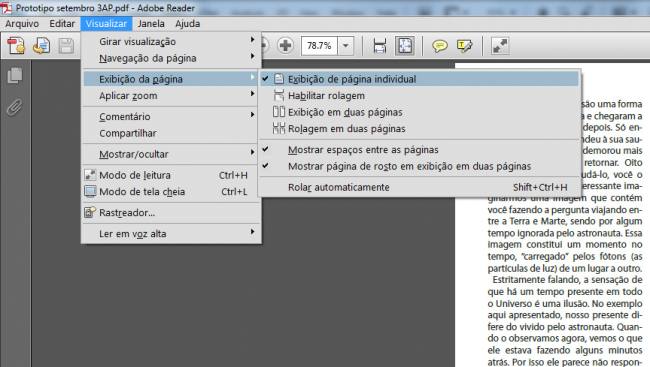
Task: Expand Girar visualização submenu
Action: point(171,41)
